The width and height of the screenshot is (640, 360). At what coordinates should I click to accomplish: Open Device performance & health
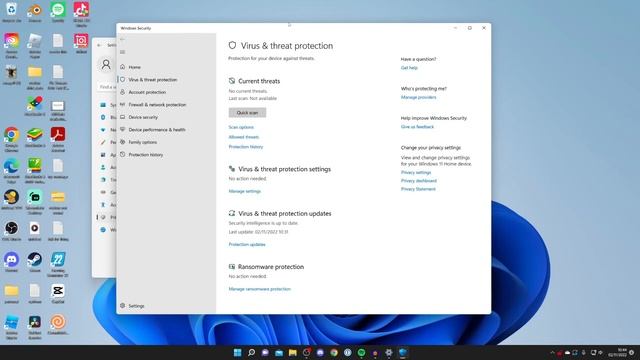157,130
